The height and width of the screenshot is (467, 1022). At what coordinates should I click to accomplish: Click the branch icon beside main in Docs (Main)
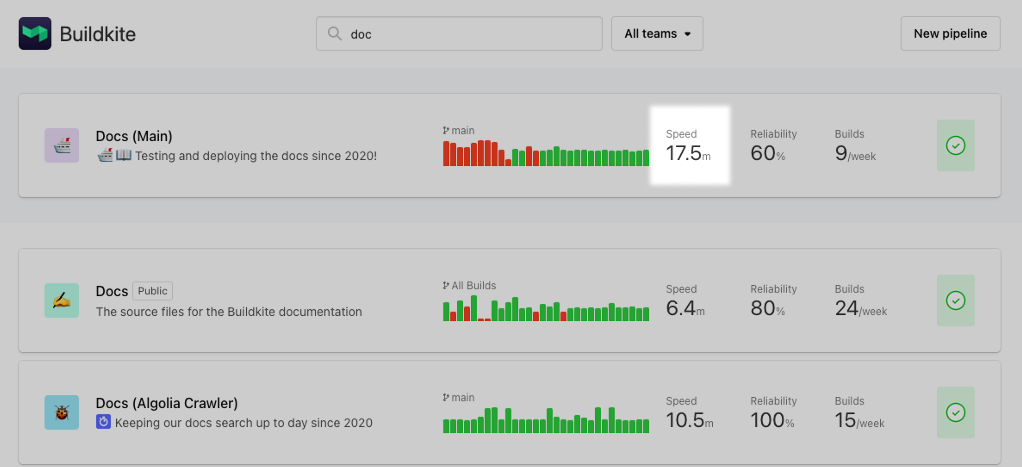(x=446, y=130)
